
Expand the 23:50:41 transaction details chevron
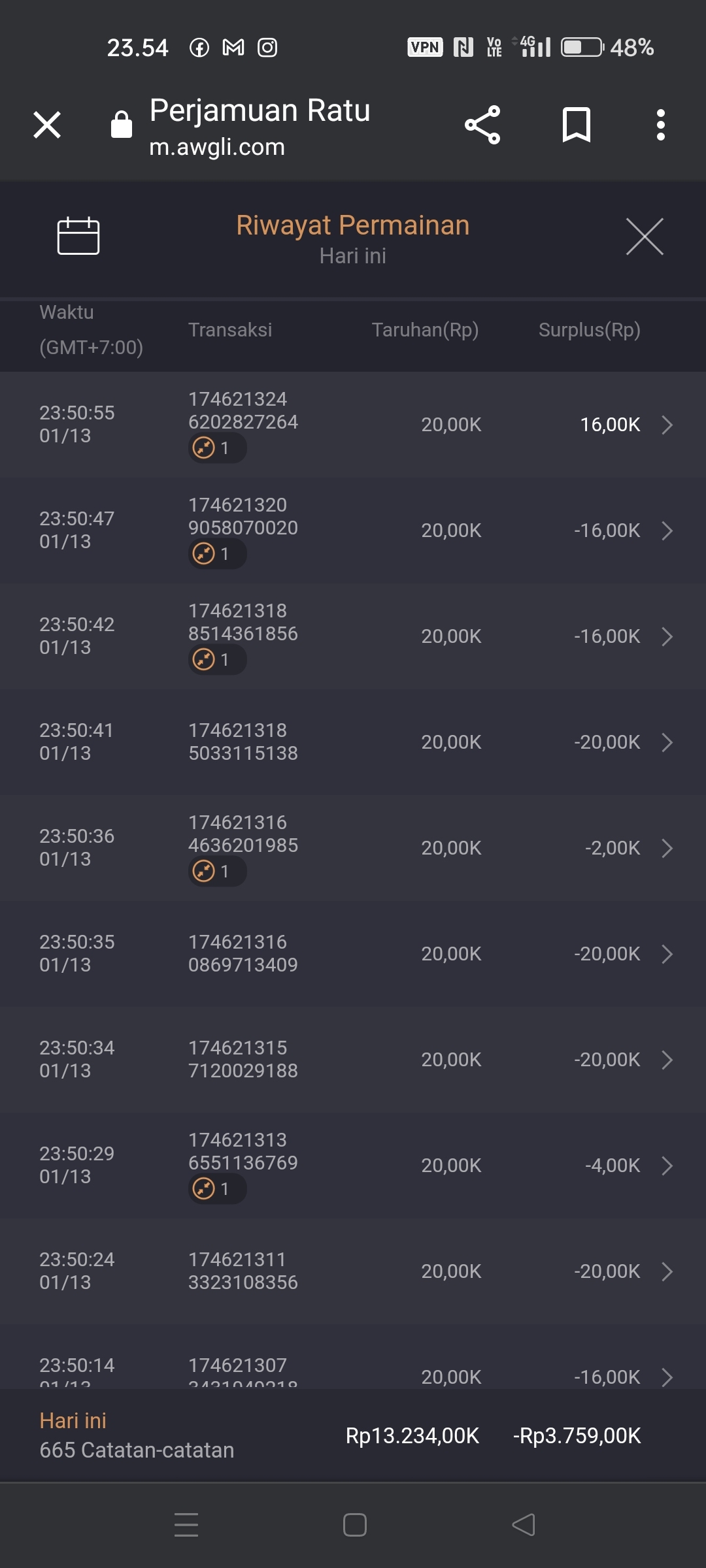(667, 742)
